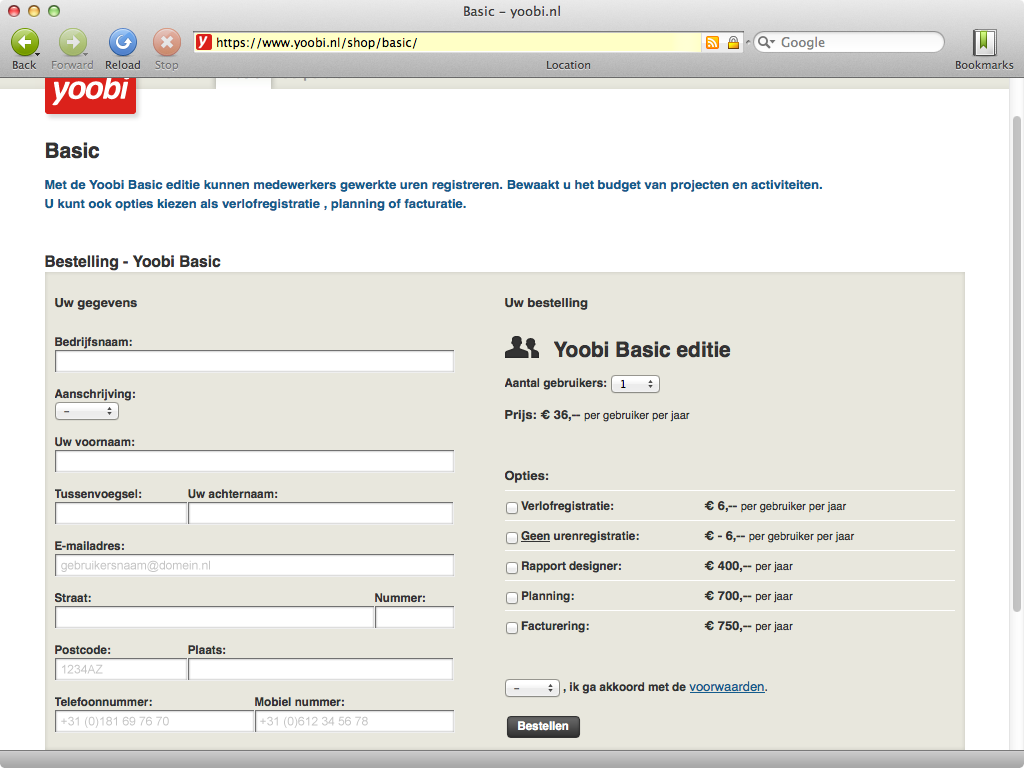Click the vertical page scrollbar
The image size is (1024, 768).
pos(1016,364)
